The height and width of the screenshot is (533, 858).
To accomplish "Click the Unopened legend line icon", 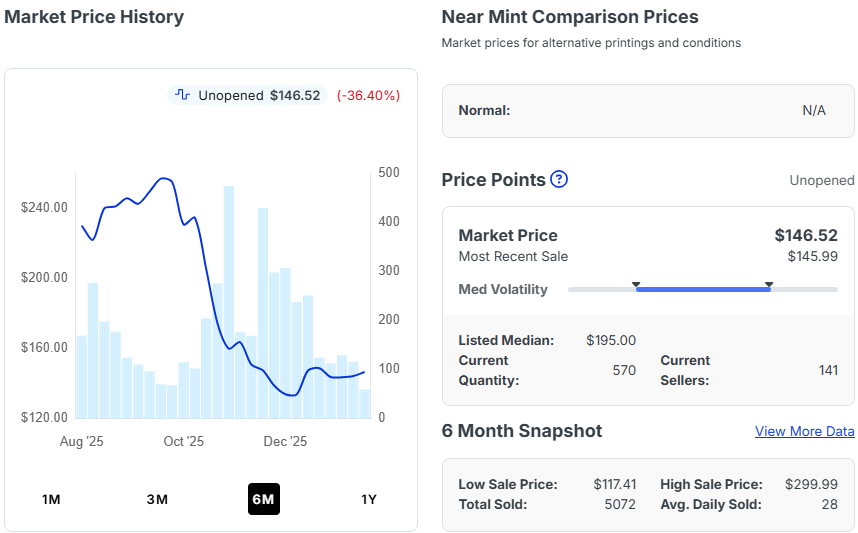I will click(x=182, y=95).
